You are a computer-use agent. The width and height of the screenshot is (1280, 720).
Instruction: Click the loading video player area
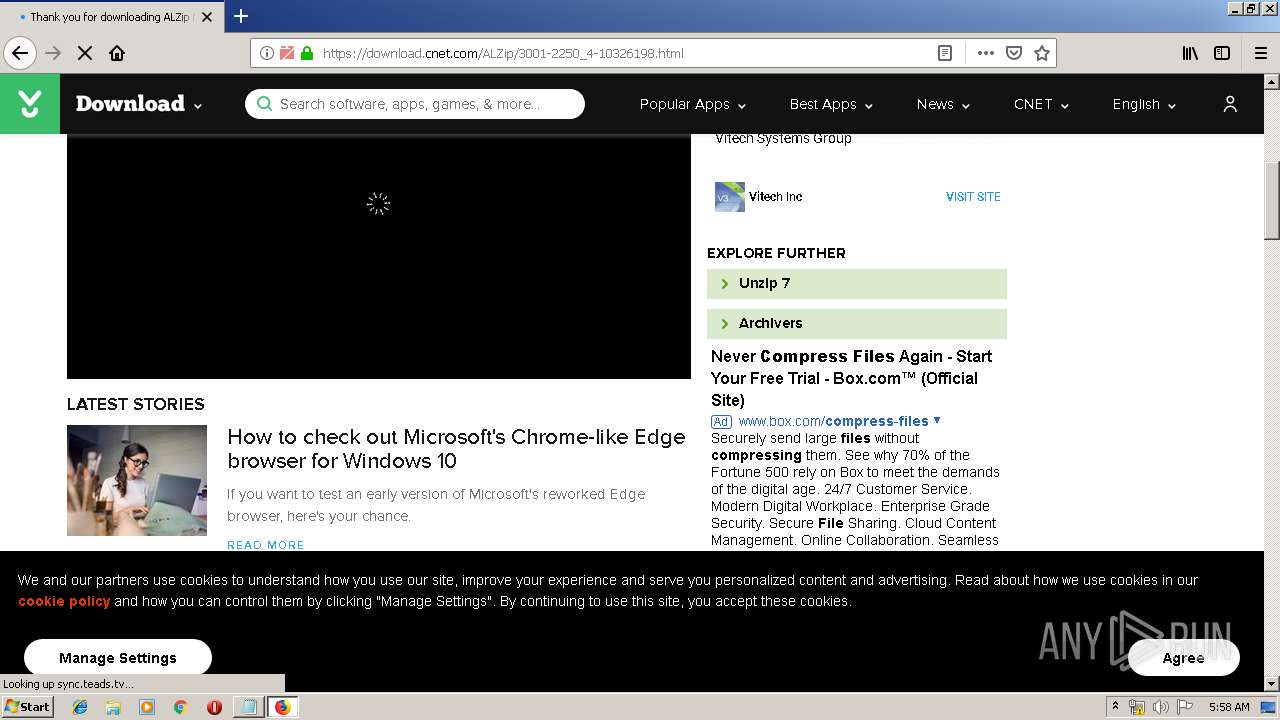pyautogui.click(x=379, y=256)
